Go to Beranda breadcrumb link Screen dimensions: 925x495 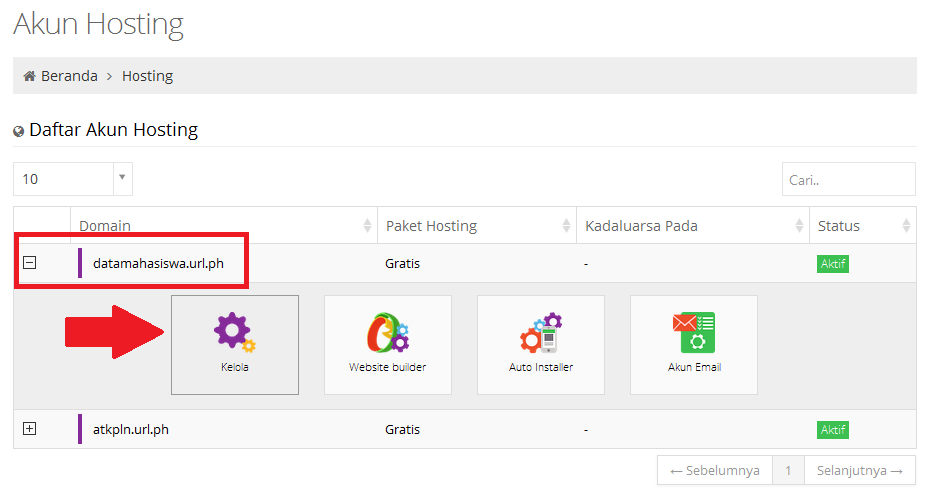(69, 76)
